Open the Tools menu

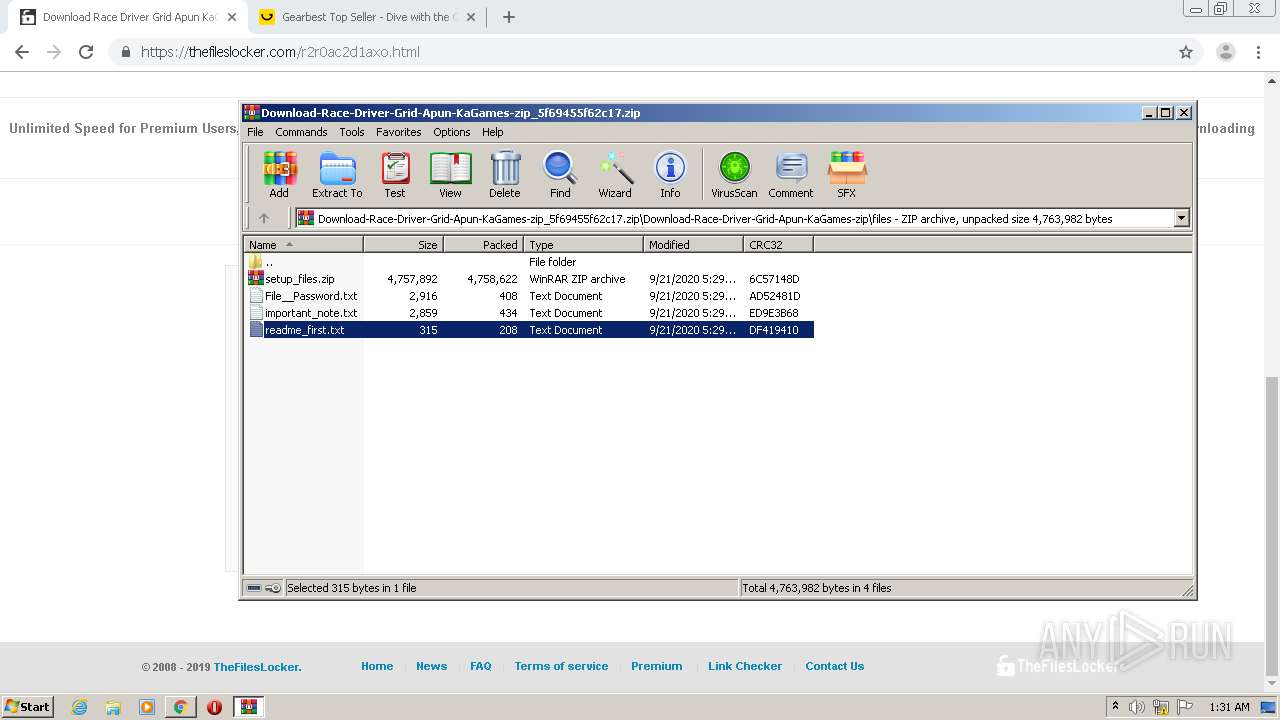352,132
